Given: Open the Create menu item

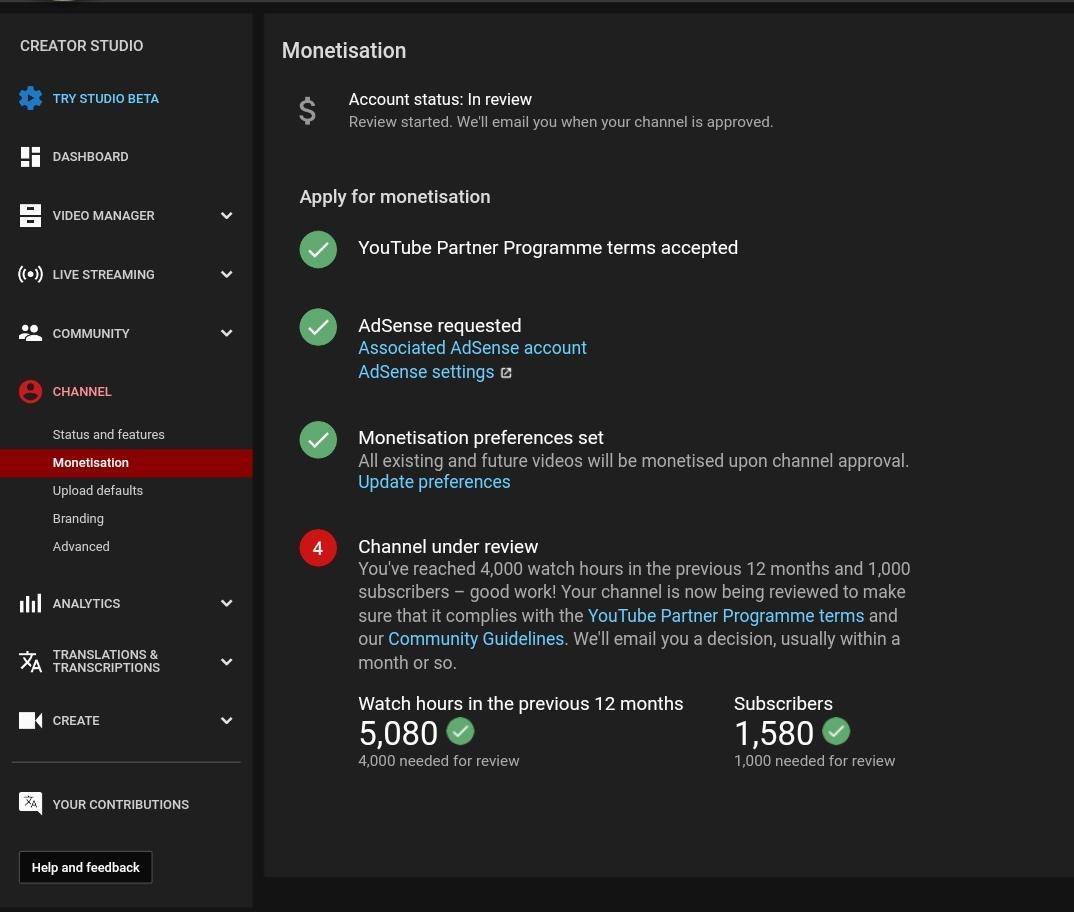Looking at the screenshot, I should coord(76,720).
